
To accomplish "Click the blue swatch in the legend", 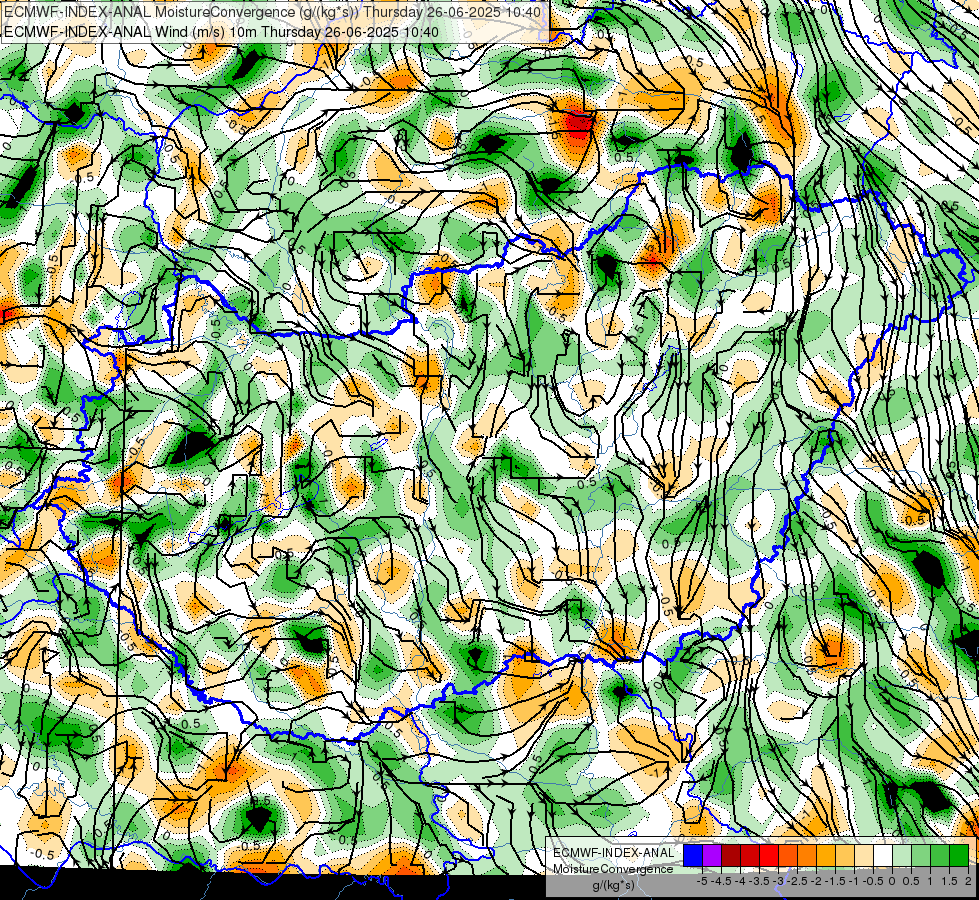I will tap(693, 855).
